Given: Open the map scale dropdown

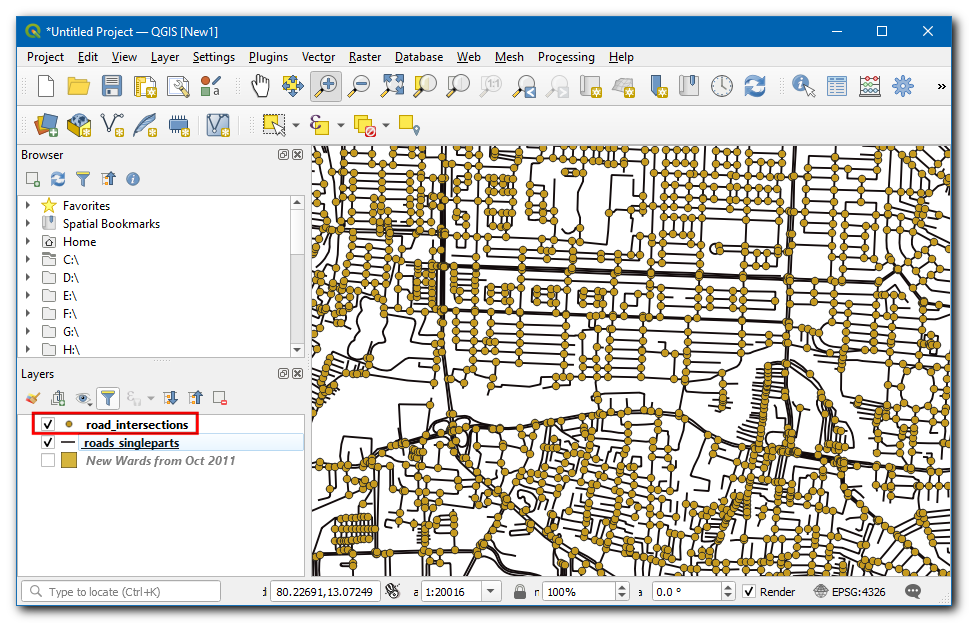Looking at the screenshot, I should 491,592.
